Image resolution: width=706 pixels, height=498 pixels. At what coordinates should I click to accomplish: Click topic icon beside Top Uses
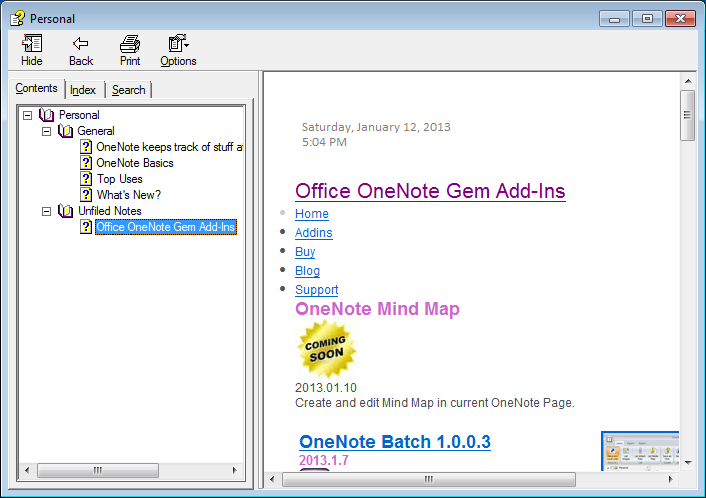tap(86, 179)
